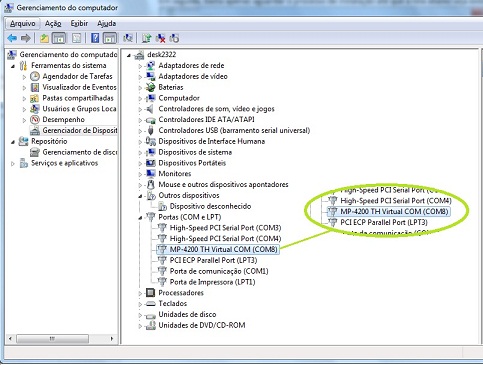Click the Teclados keyboard icon
This screenshot has width=483, height=365.
[151, 304]
